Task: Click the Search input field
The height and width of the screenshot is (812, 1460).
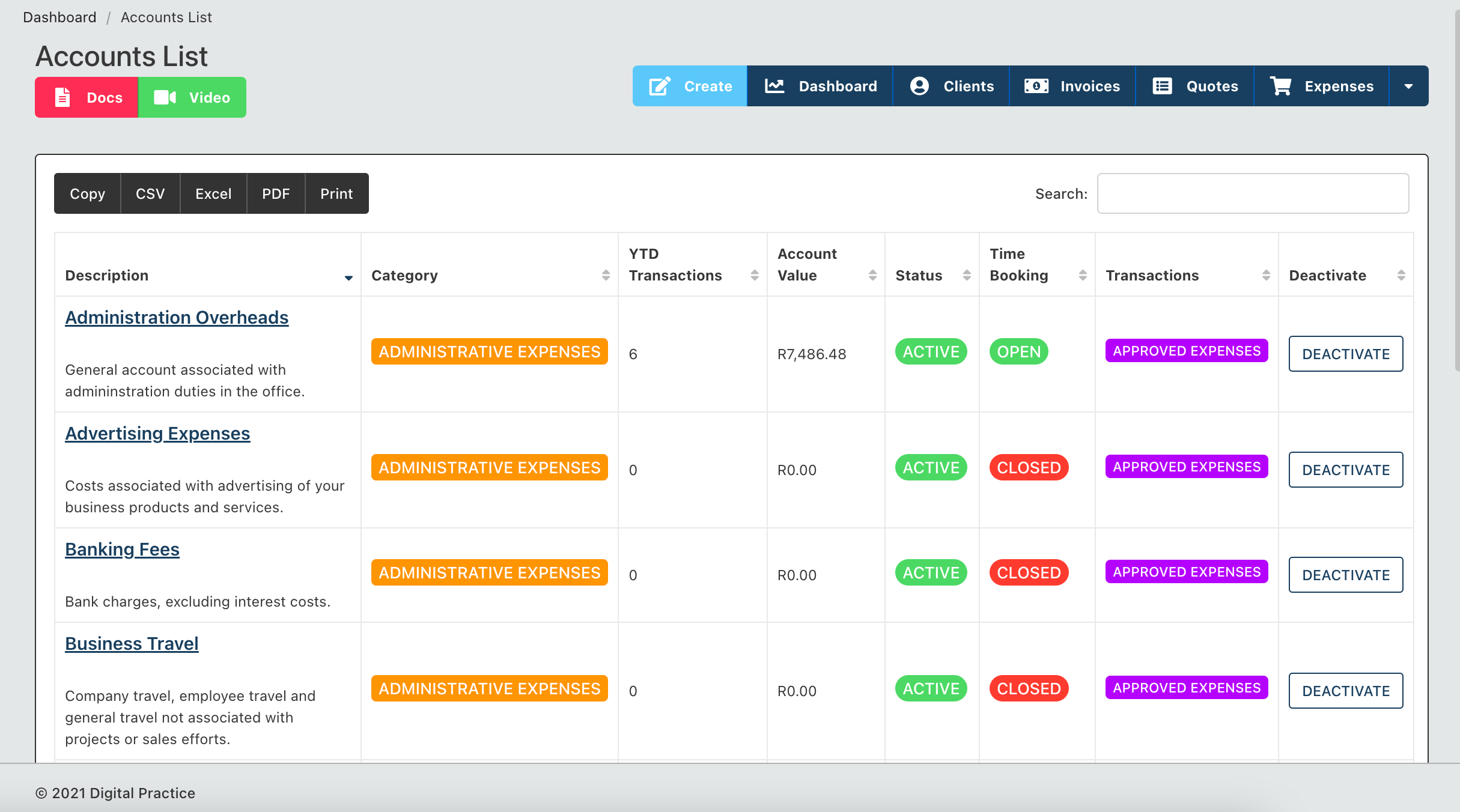Action: tap(1253, 194)
